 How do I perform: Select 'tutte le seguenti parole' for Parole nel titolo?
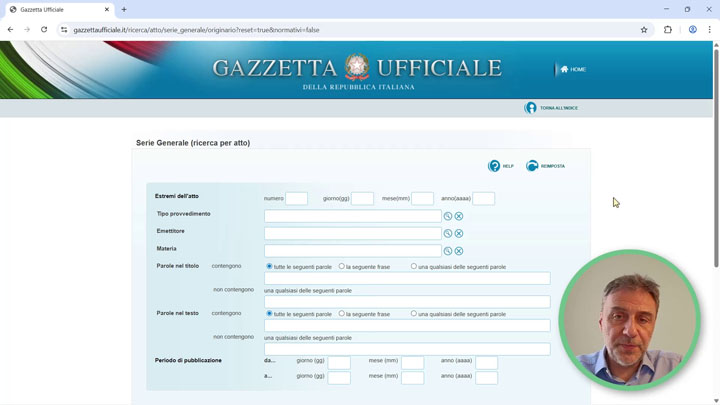[x=270, y=266]
